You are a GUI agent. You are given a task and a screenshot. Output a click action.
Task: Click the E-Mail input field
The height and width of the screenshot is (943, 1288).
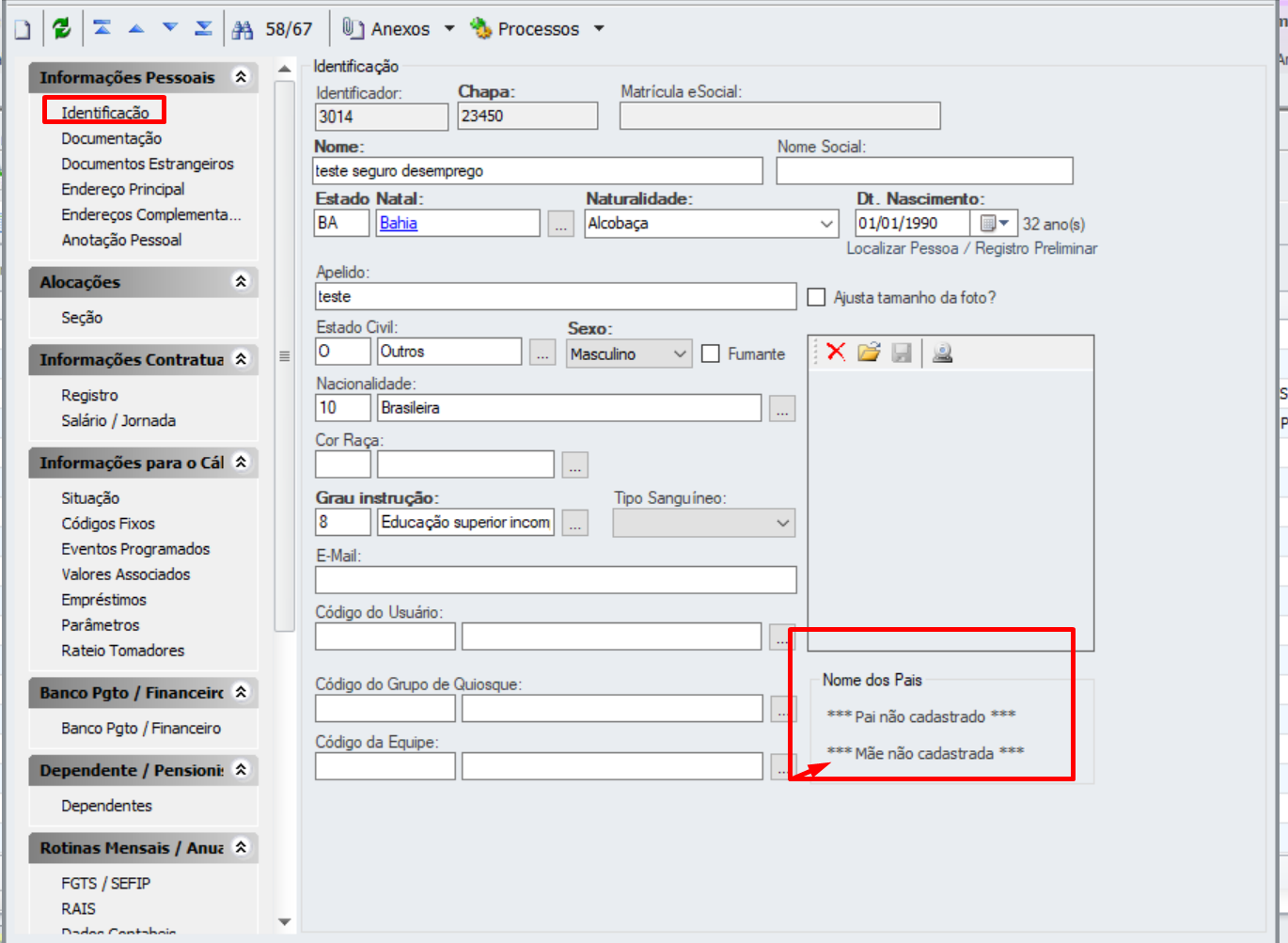click(x=556, y=579)
